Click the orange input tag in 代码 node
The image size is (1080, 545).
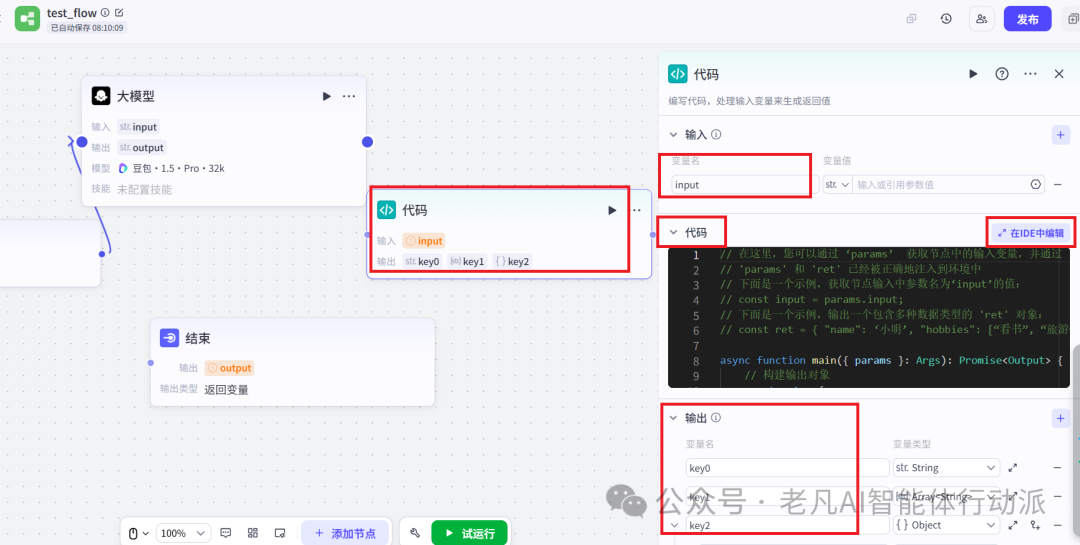pos(424,240)
